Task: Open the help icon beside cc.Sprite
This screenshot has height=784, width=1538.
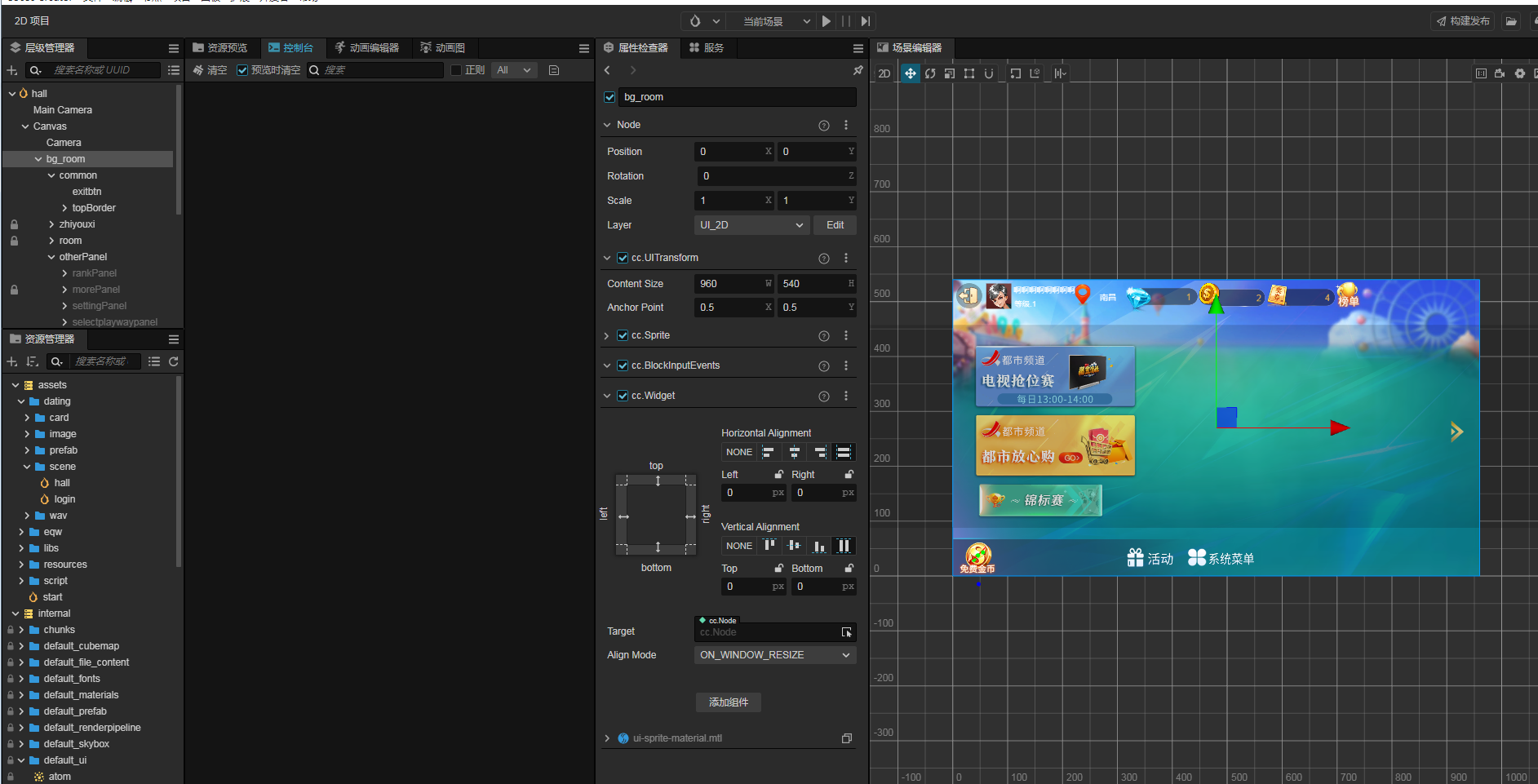Action: pyautogui.click(x=824, y=336)
